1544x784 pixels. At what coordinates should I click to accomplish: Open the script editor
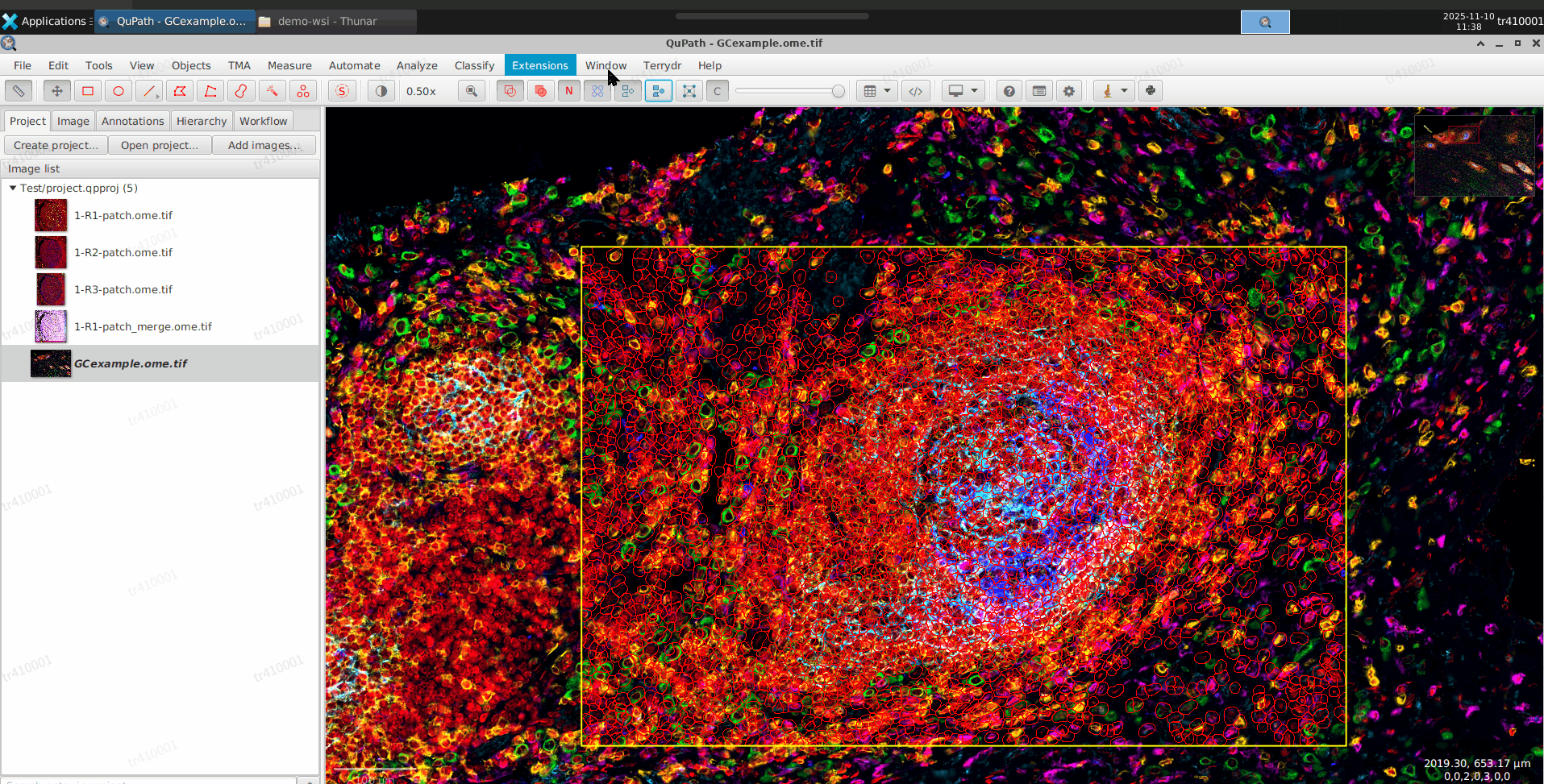(915, 91)
